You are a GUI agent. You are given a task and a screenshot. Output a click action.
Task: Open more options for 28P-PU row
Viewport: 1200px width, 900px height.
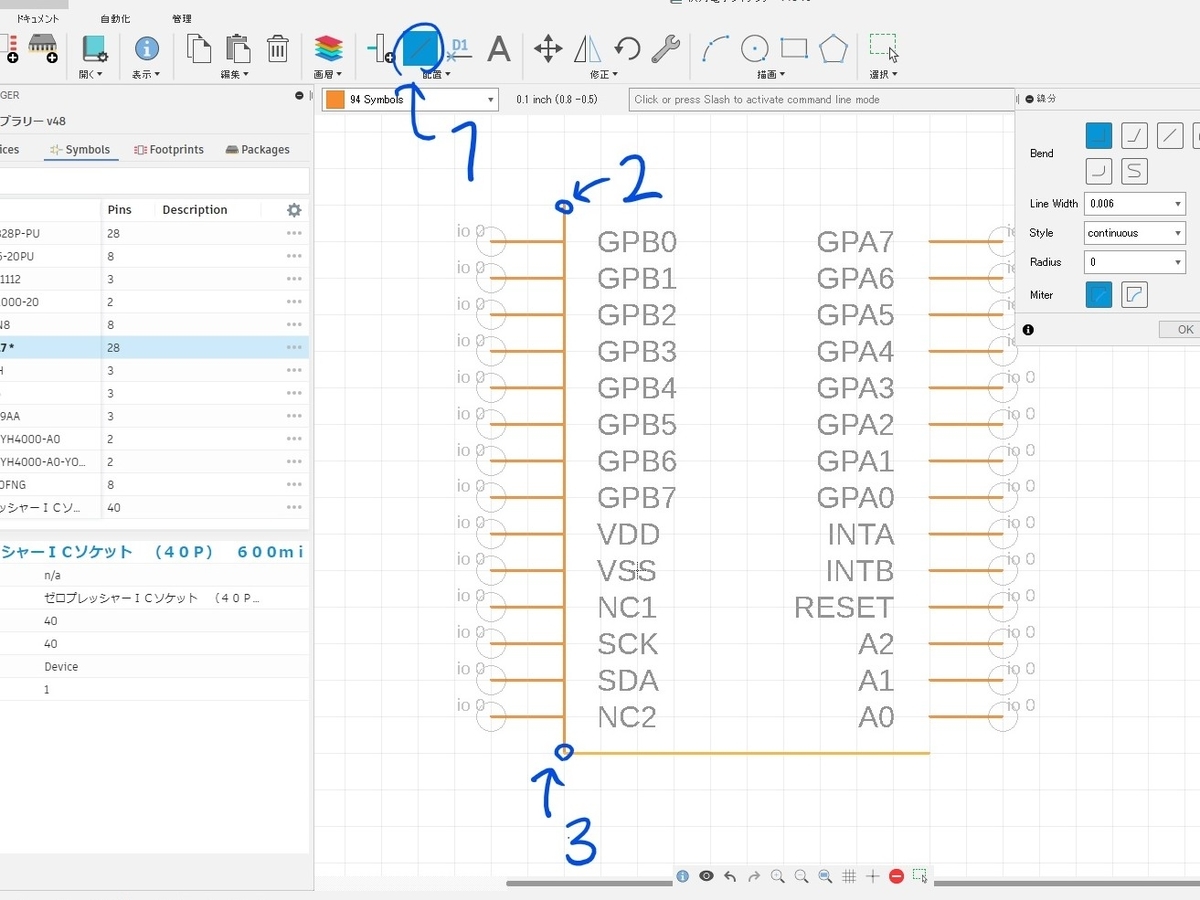pyautogui.click(x=294, y=233)
